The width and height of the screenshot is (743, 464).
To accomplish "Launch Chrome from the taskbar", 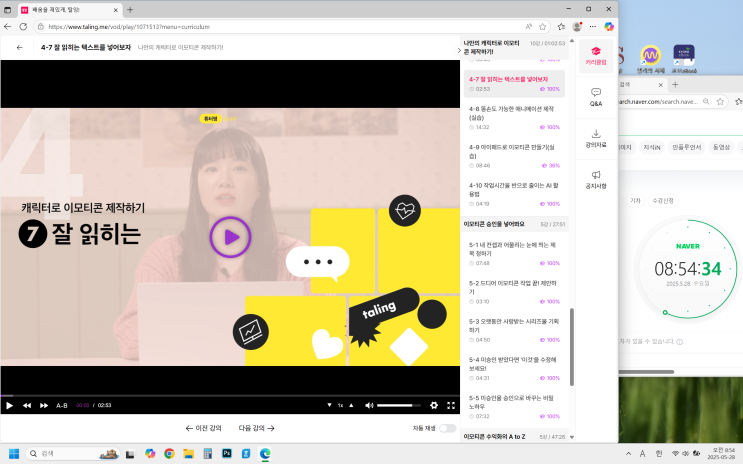I will tap(169, 454).
